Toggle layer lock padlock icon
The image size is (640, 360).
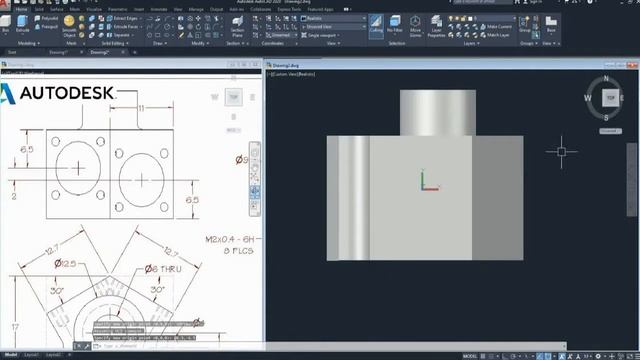click(x=464, y=18)
